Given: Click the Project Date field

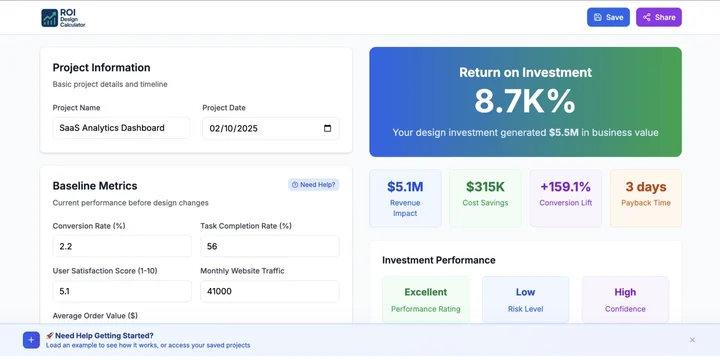Looking at the screenshot, I should (270, 128).
